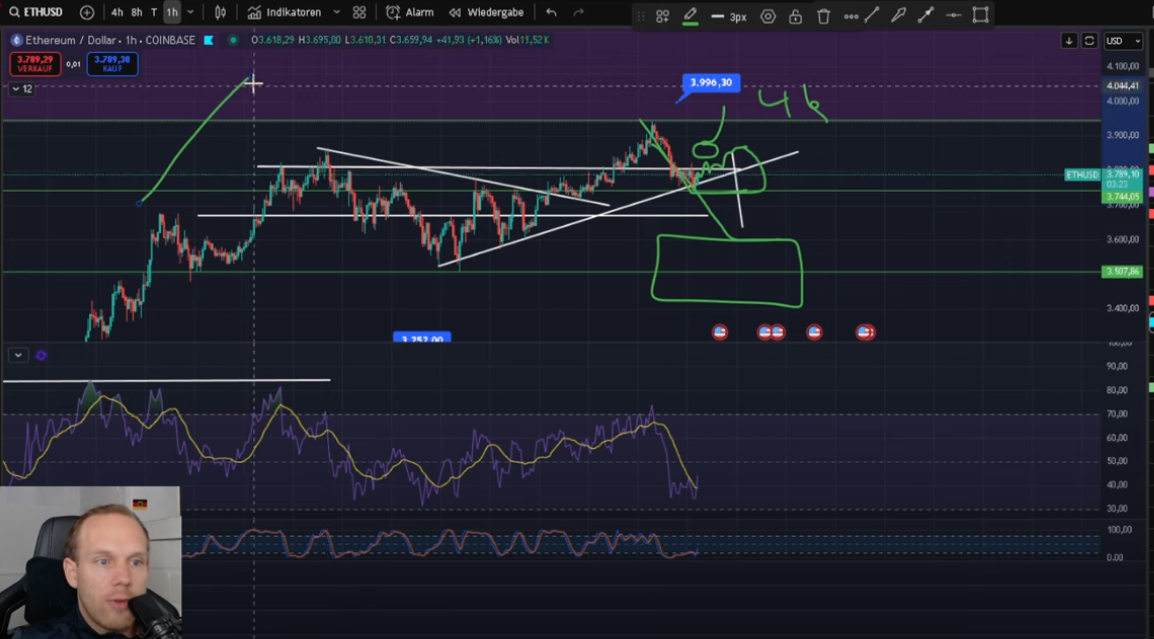Start bar replay with the Wiedergabe rewind icon
Viewport: 1154px width, 639px height.
[x=456, y=13]
